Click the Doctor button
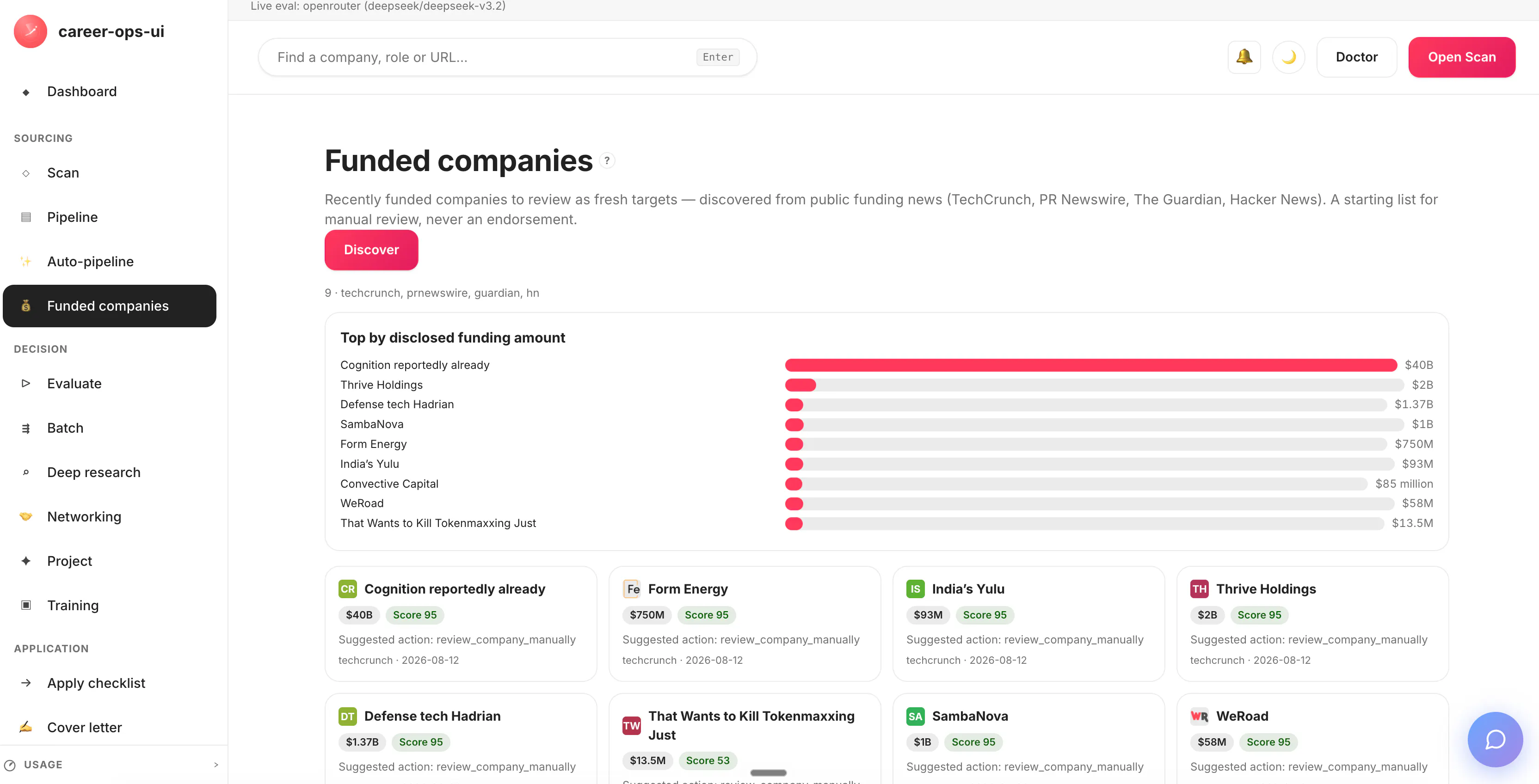The width and height of the screenshot is (1539, 784). pyautogui.click(x=1356, y=57)
